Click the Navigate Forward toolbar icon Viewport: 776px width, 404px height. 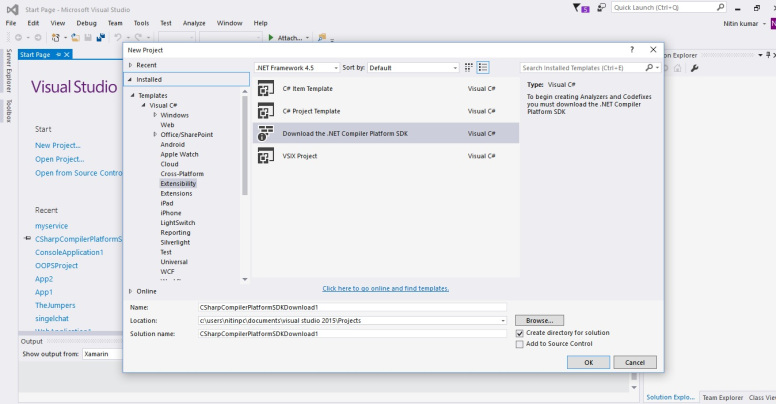pos(38,38)
